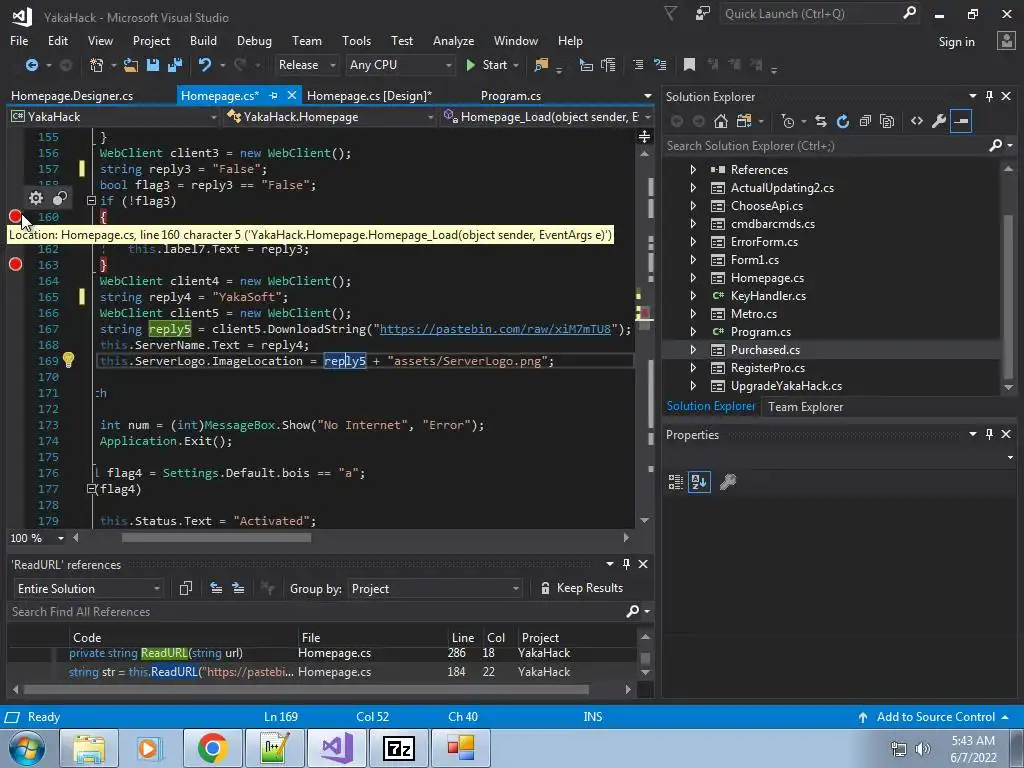Open the Debug menu
This screenshot has width=1024, height=768.
[x=254, y=40]
